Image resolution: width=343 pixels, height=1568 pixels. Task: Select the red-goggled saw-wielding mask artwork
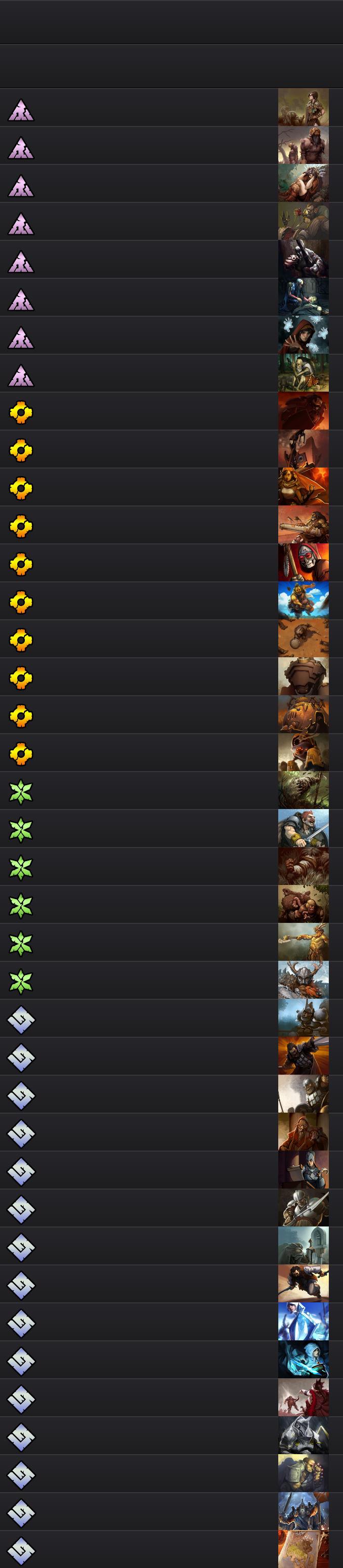coord(304,563)
